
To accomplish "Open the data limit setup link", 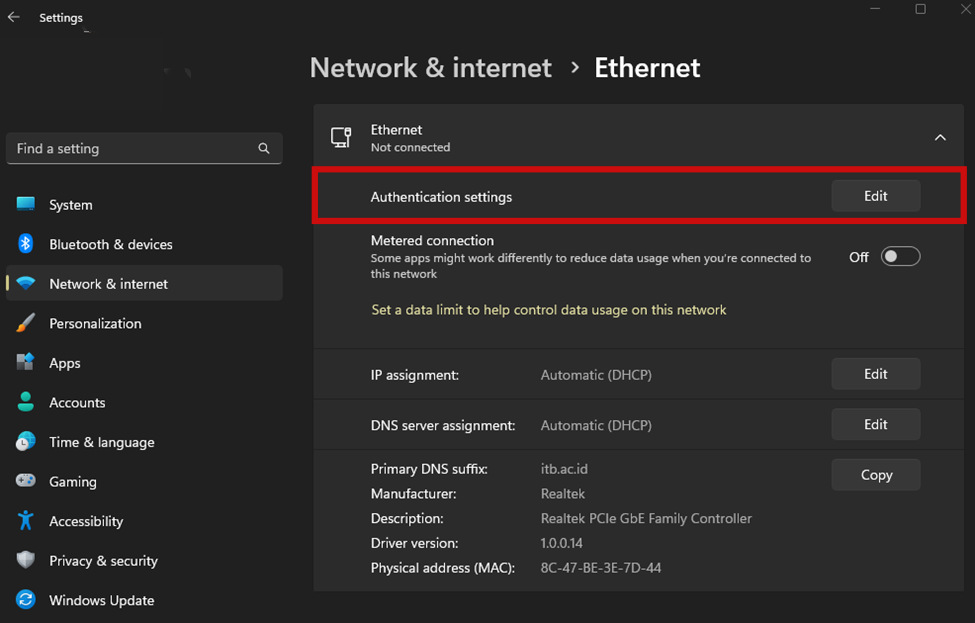I will pyautogui.click(x=548, y=310).
